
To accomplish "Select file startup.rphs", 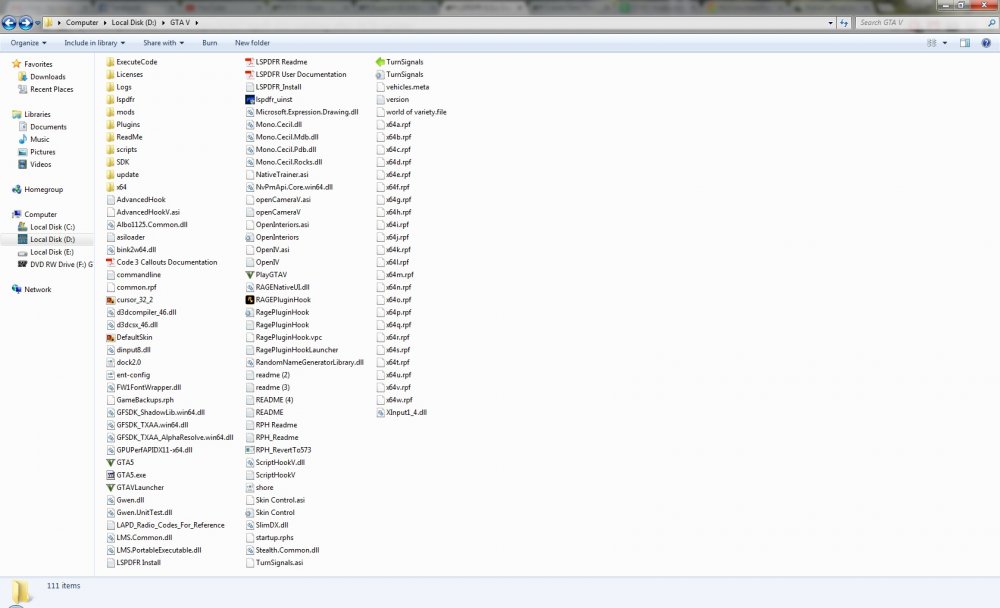I will click(270, 538).
